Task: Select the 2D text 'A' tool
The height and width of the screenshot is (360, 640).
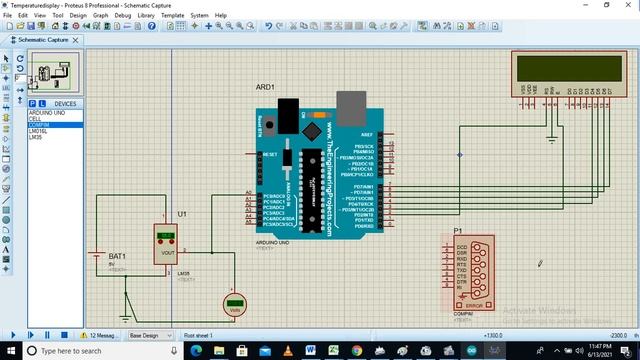Action: pos(6,249)
